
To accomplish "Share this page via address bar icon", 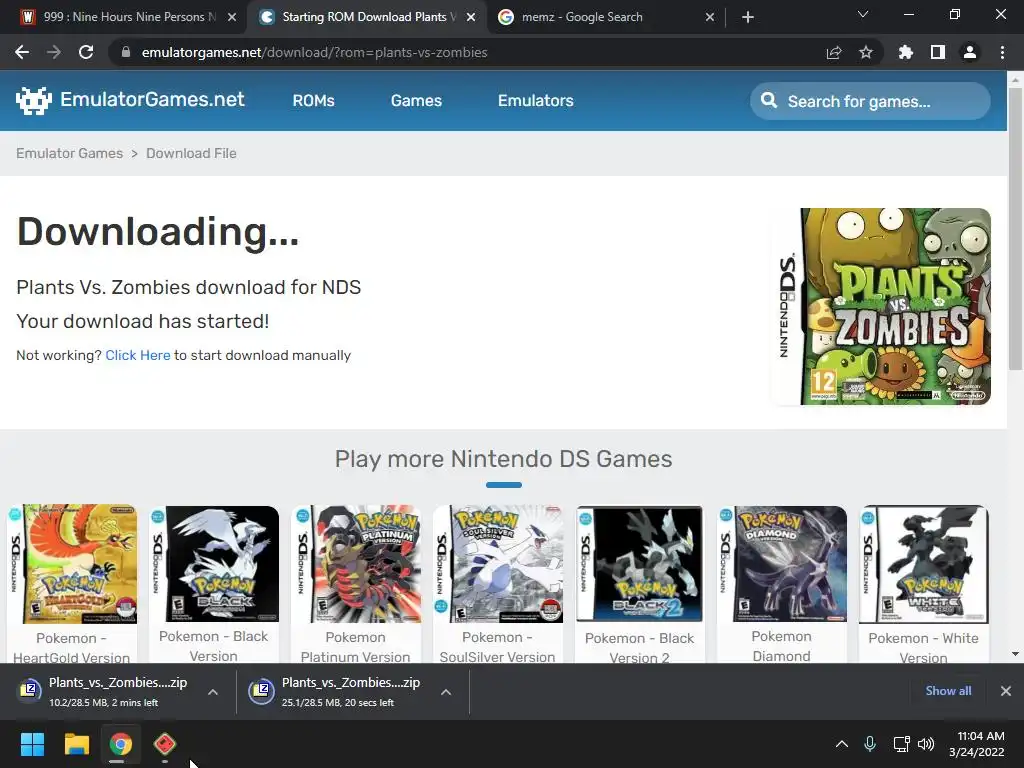I will (x=834, y=52).
